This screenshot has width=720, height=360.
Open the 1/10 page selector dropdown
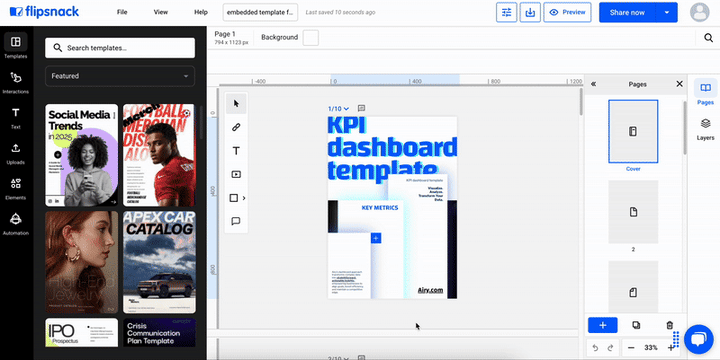(x=338, y=109)
